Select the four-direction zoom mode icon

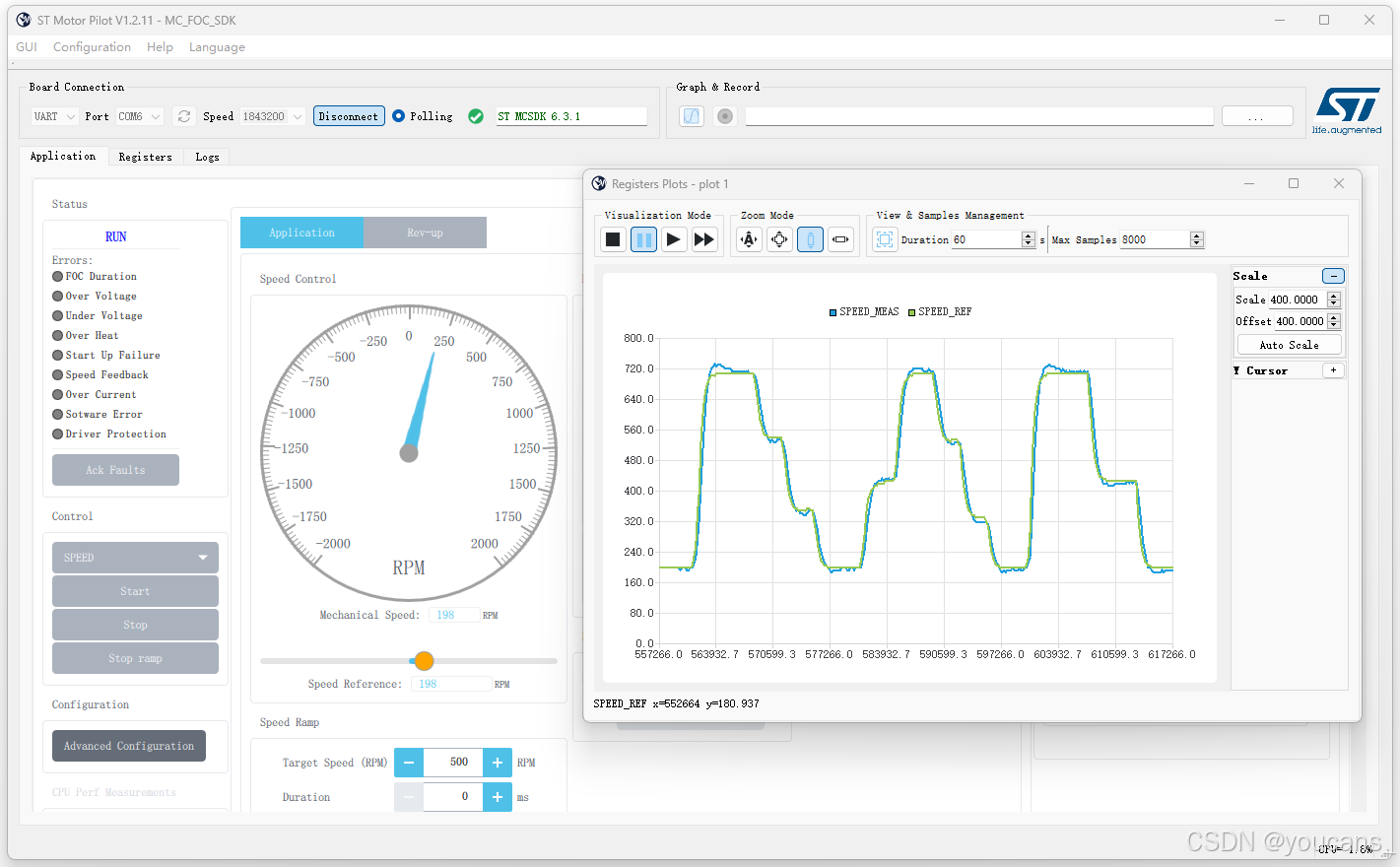tap(779, 239)
